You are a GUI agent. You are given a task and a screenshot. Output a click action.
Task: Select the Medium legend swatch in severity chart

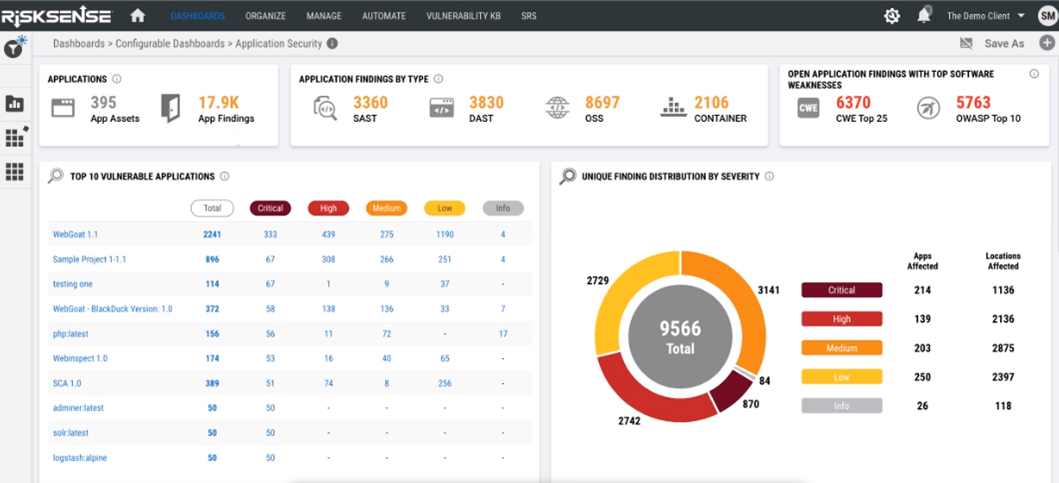(842, 348)
